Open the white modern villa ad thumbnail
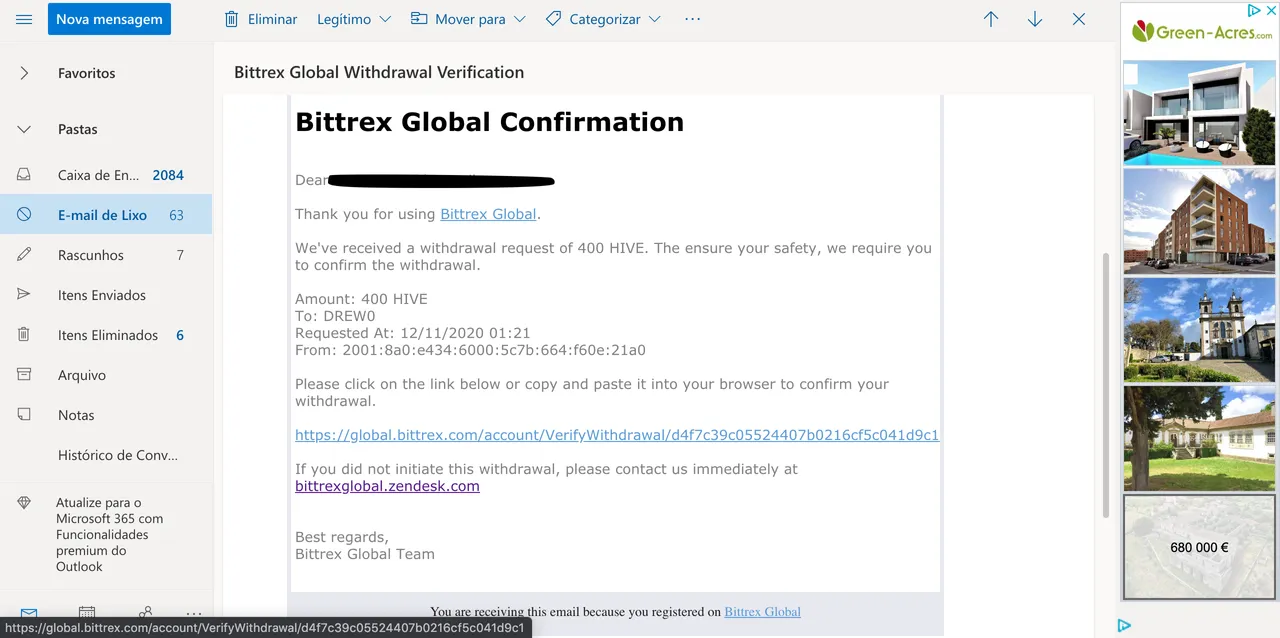The image size is (1280, 638). tap(1200, 112)
